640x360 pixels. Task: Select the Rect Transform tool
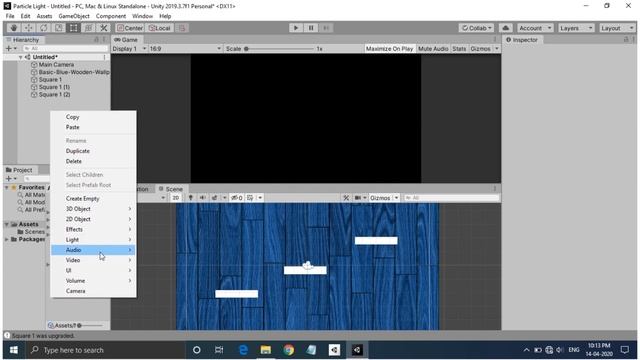point(73,28)
